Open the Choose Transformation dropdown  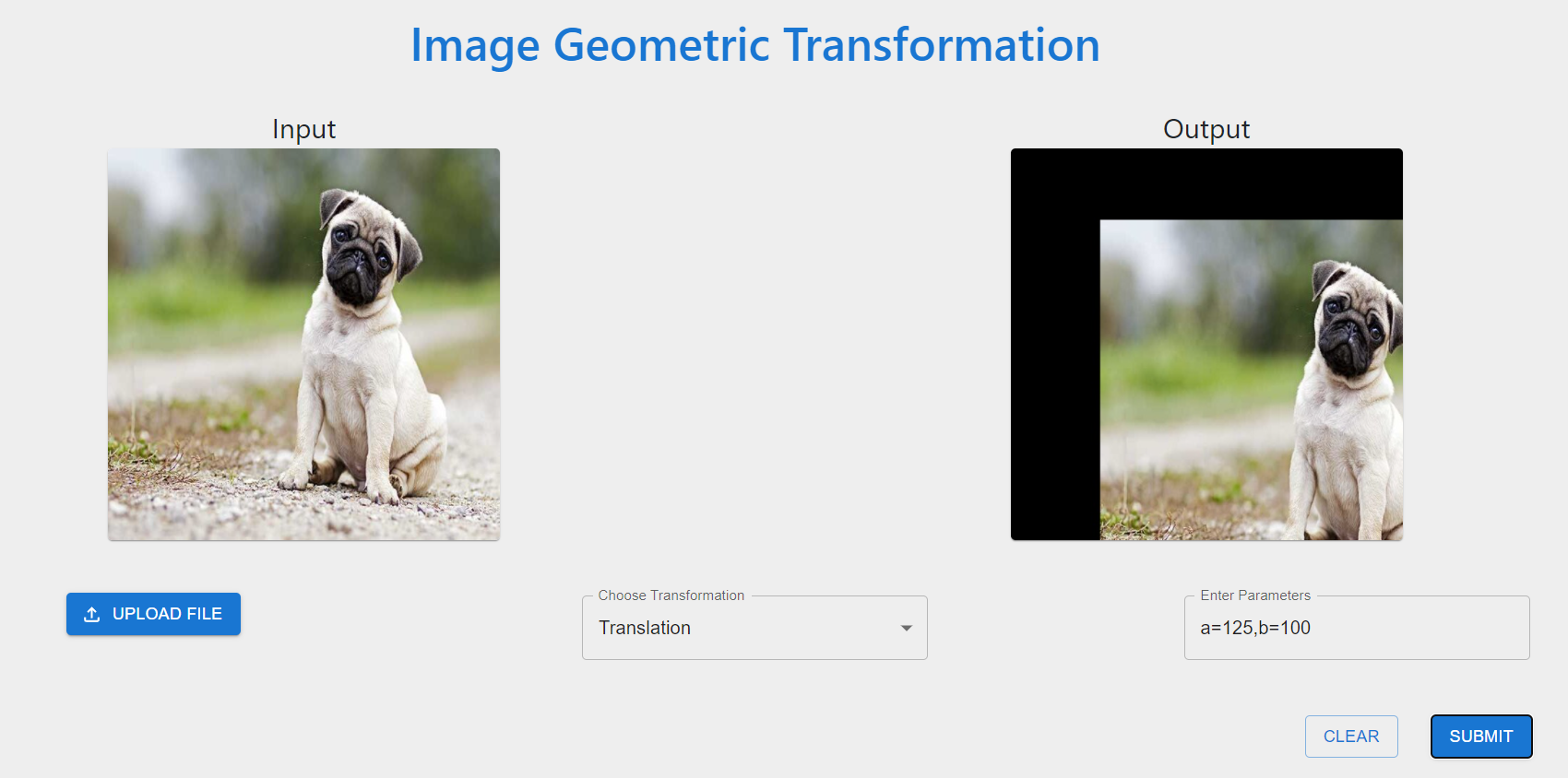pos(754,628)
